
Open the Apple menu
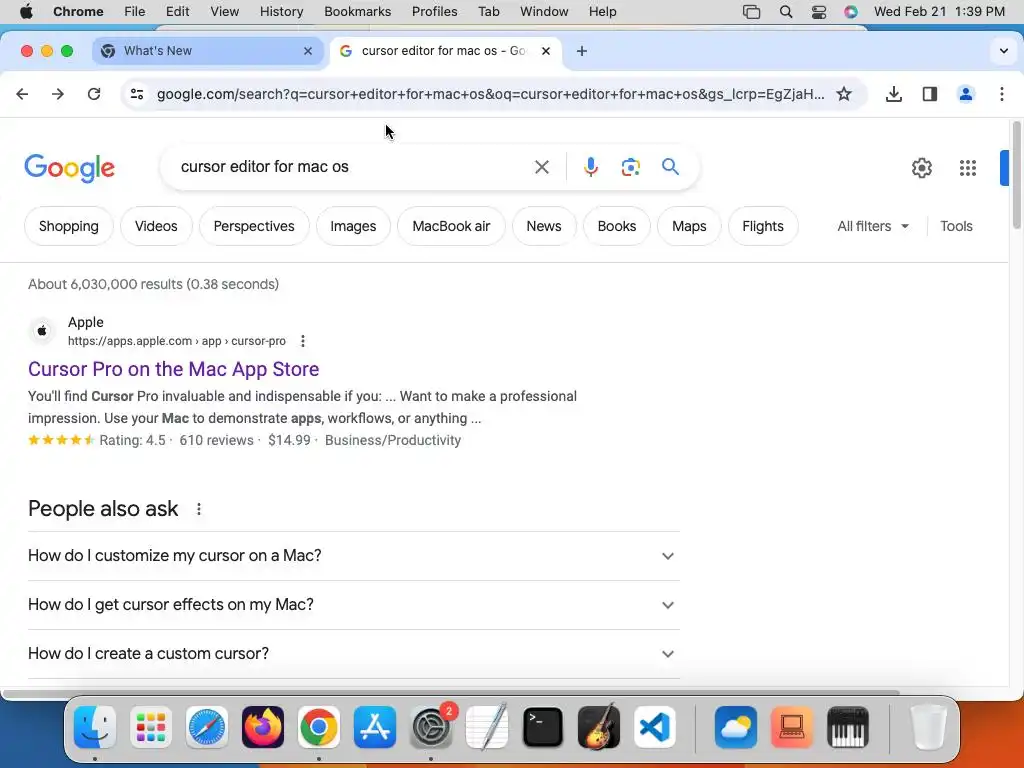click(26, 12)
